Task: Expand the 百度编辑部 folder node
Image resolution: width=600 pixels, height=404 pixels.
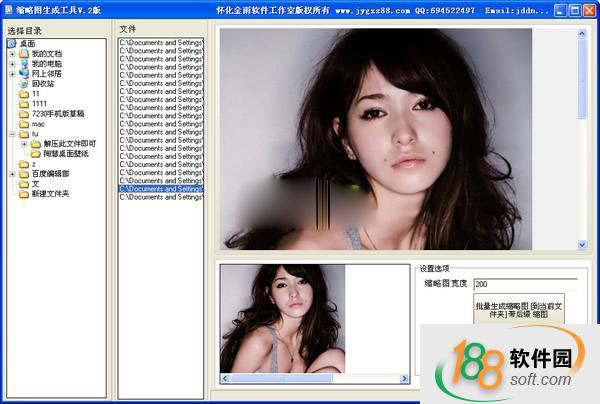Action: pos(12,173)
